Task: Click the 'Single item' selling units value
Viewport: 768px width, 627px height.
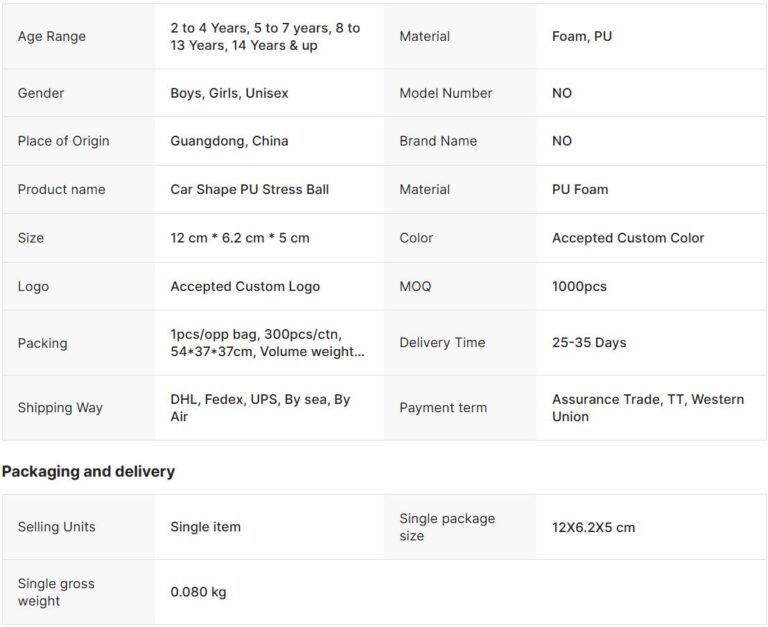Action: pos(205,527)
